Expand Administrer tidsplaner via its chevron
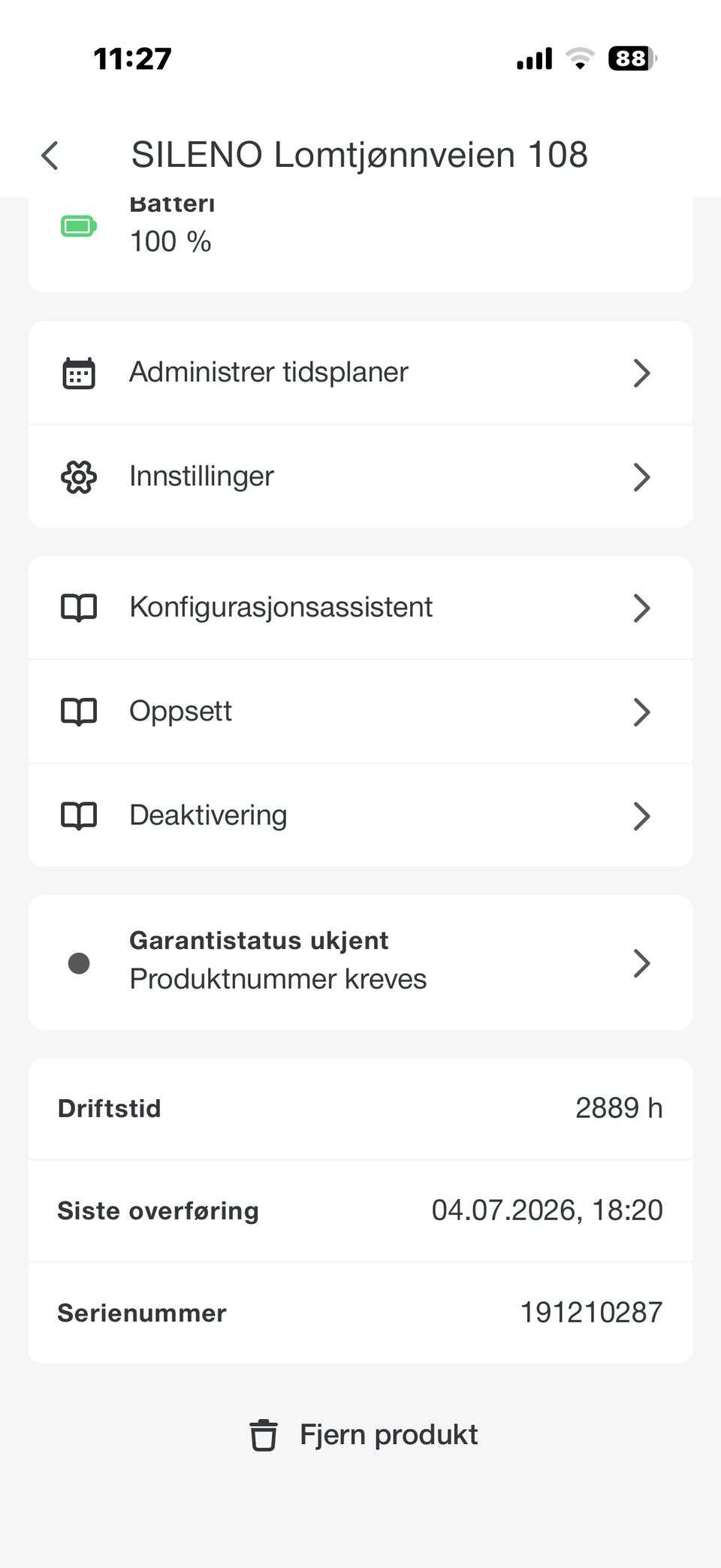 pos(641,373)
